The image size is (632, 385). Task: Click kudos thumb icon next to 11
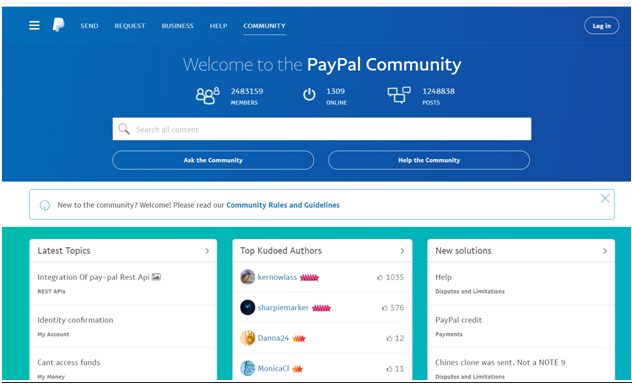pyautogui.click(x=389, y=369)
